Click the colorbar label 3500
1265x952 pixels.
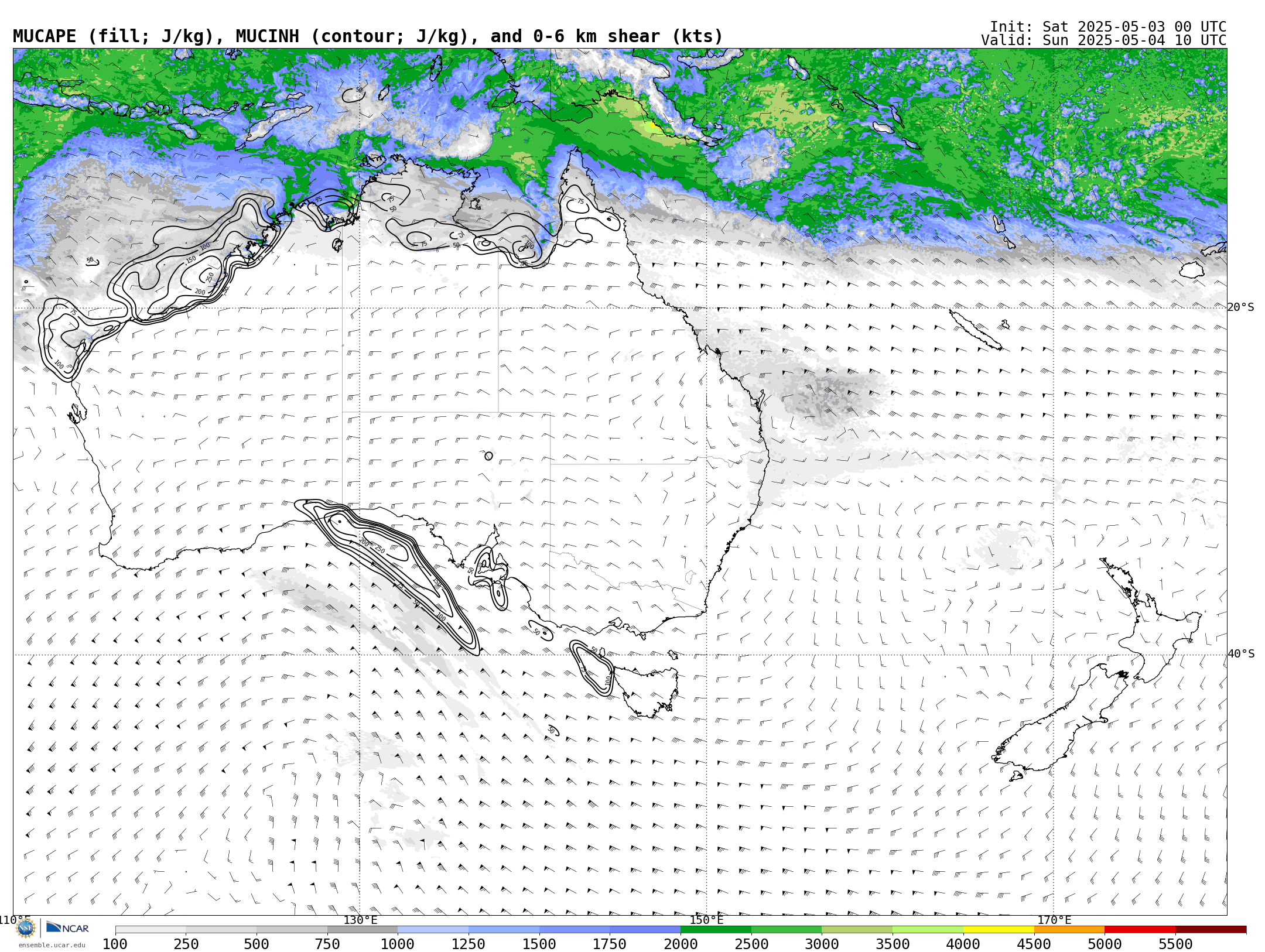point(893,944)
